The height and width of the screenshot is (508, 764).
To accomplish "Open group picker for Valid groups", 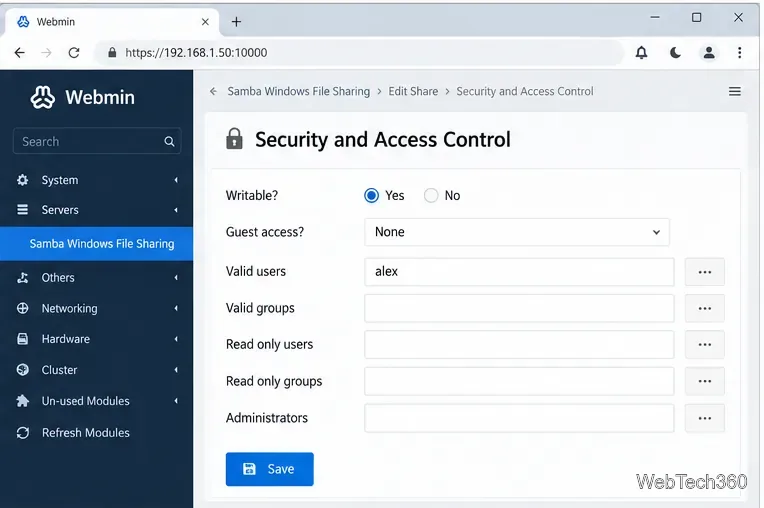I will 705,308.
